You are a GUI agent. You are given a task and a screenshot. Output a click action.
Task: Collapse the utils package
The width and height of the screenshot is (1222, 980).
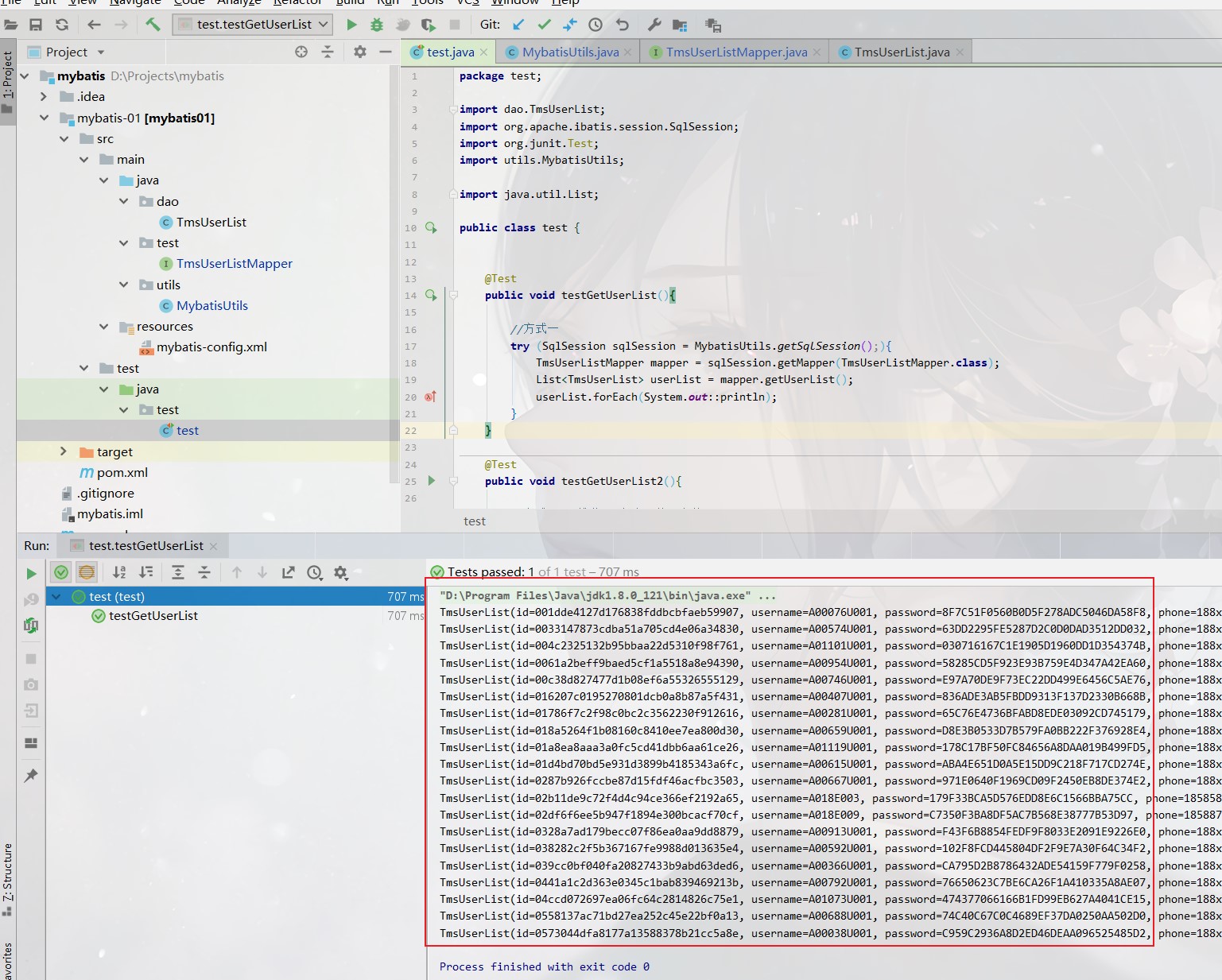123,285
